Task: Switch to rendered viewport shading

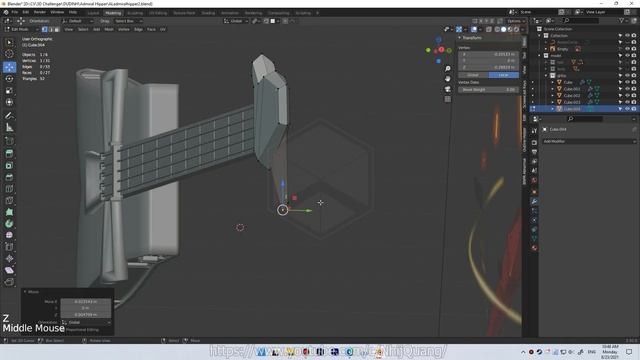Action: point(516,29)
